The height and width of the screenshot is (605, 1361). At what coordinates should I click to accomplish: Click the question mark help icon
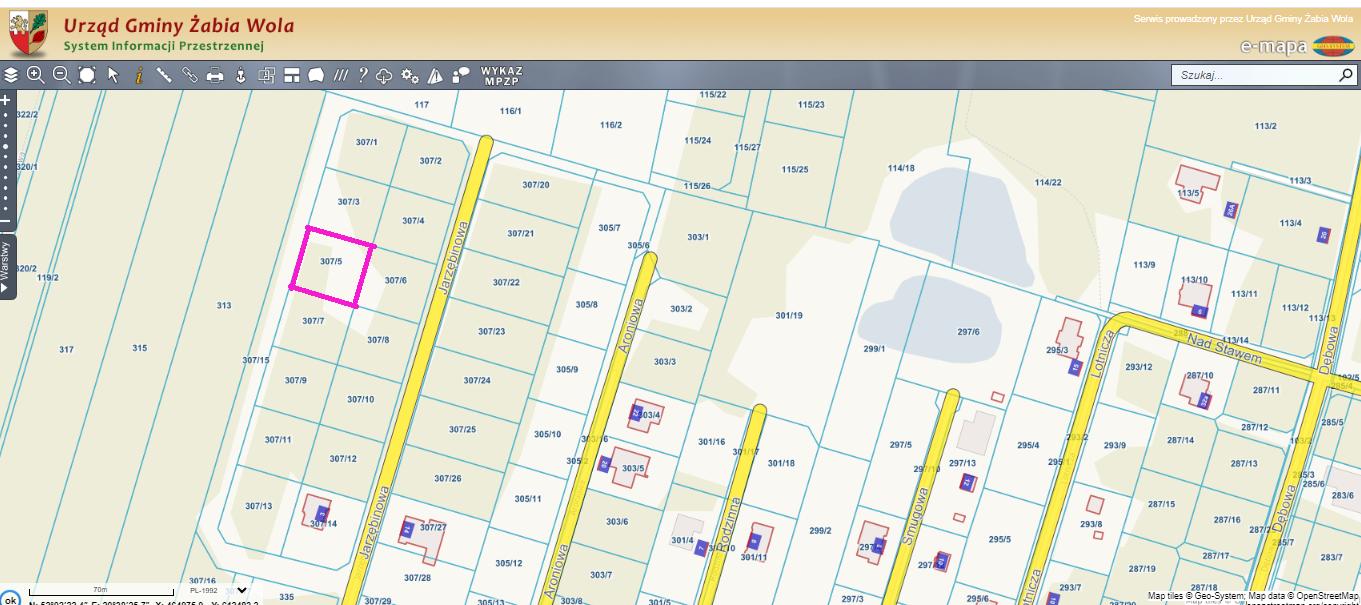363,75
